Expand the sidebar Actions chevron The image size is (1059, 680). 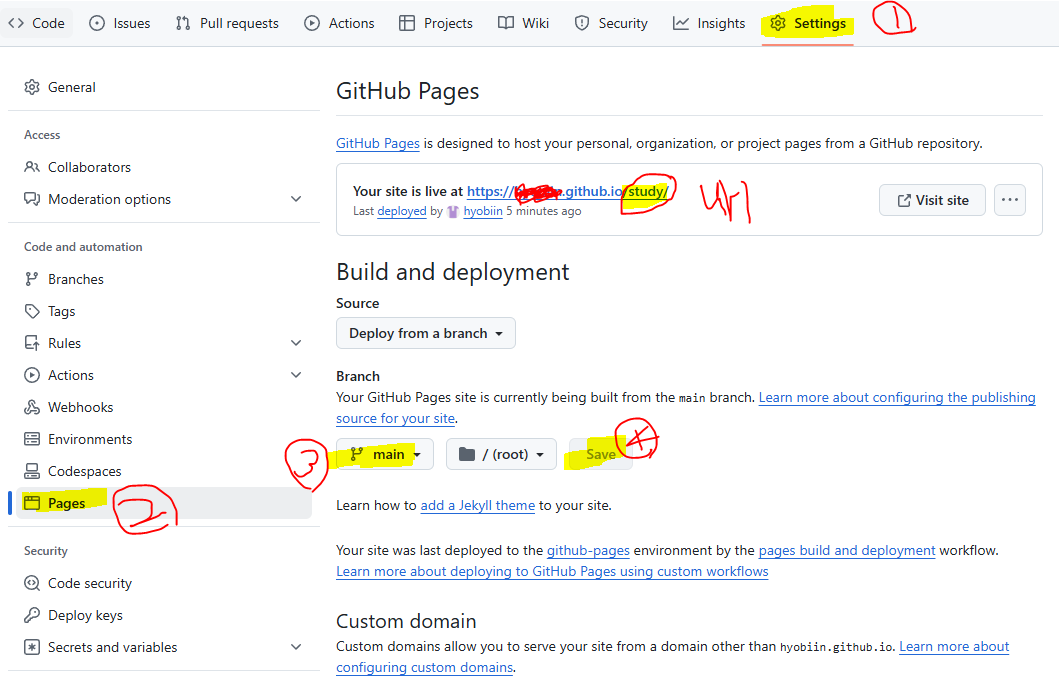point(296,375)
